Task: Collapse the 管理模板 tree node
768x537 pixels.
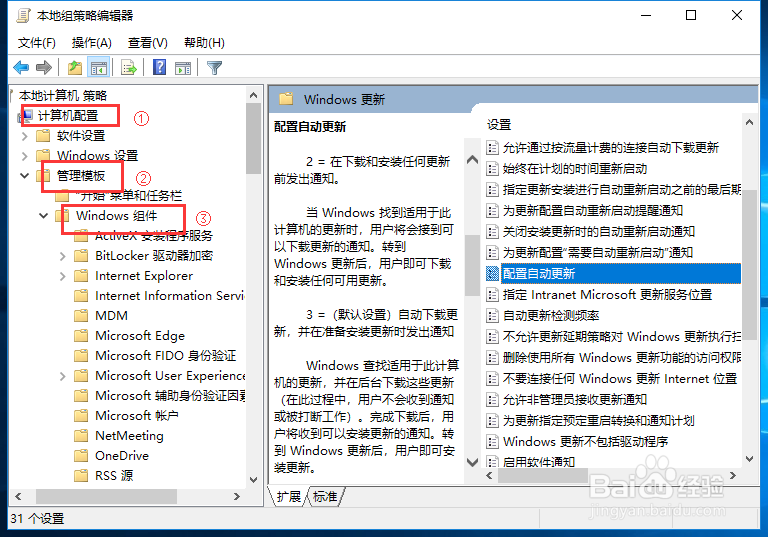Action: pos(24,175)
